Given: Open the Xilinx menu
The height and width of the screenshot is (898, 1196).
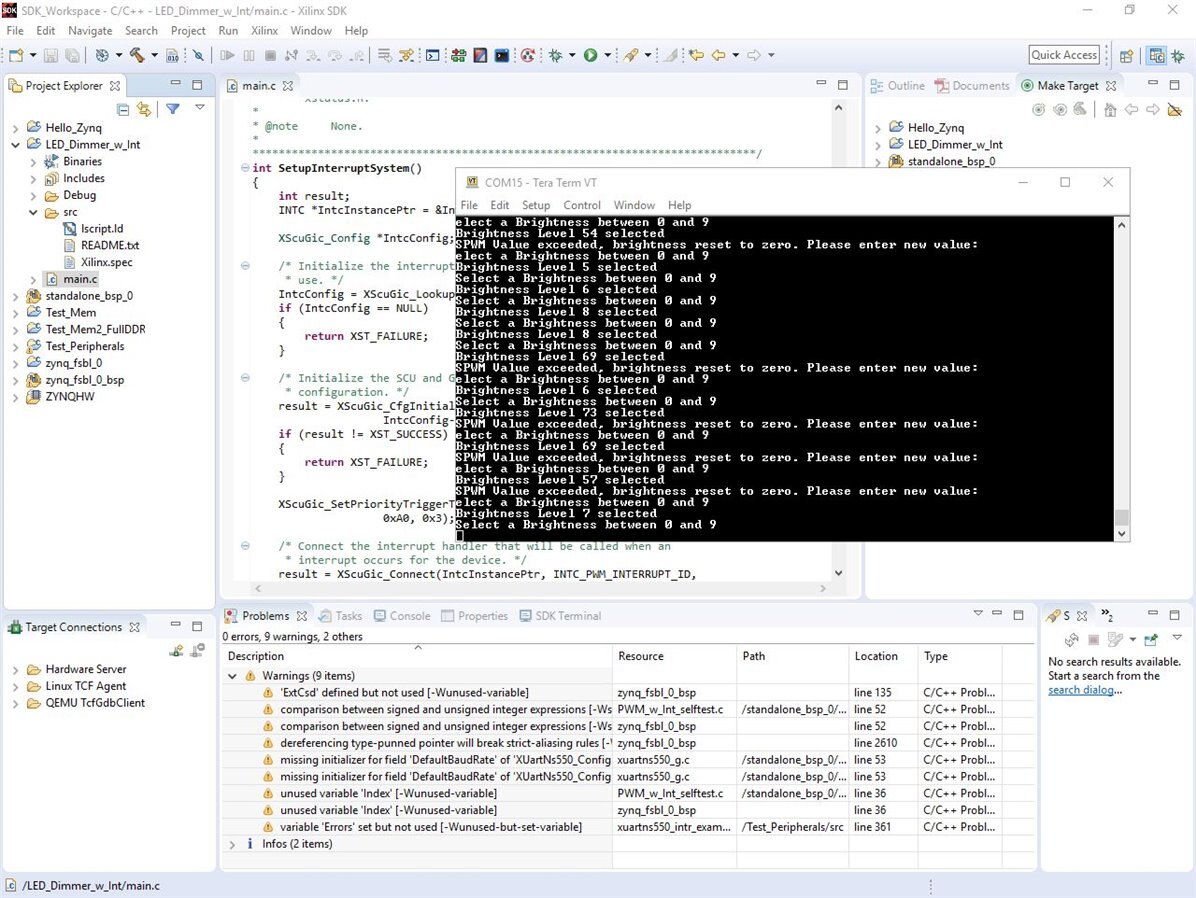Looking at the screenshot, I should click(x=264, y=31).
